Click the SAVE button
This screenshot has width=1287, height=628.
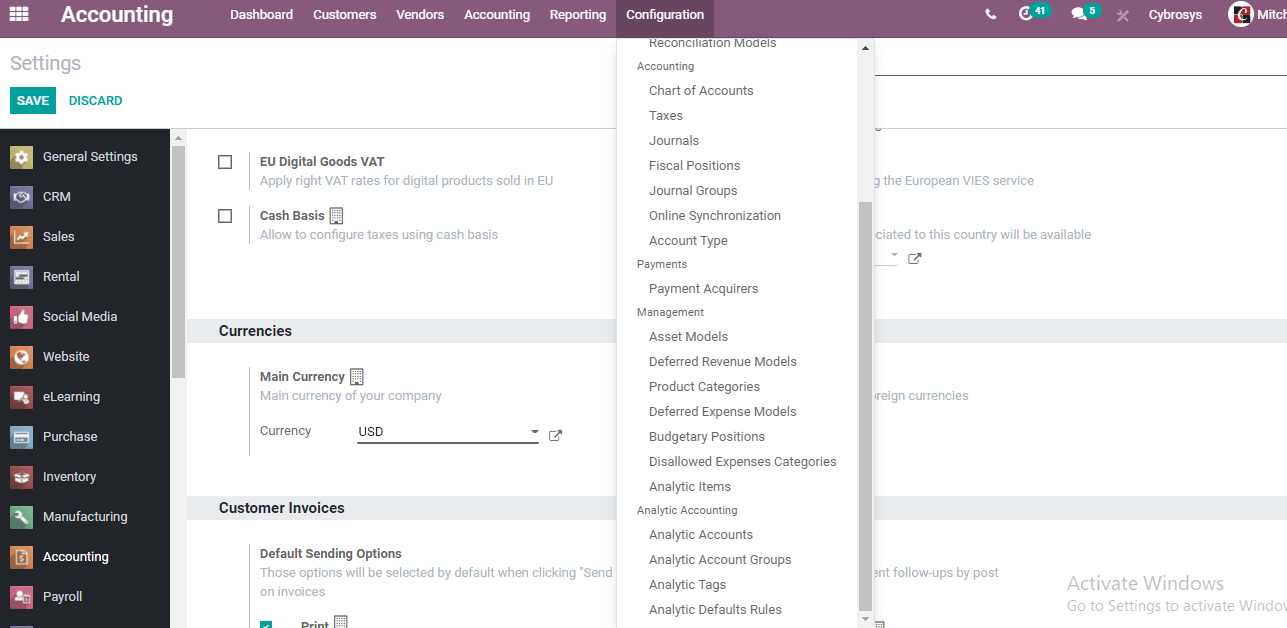point(33,101)
